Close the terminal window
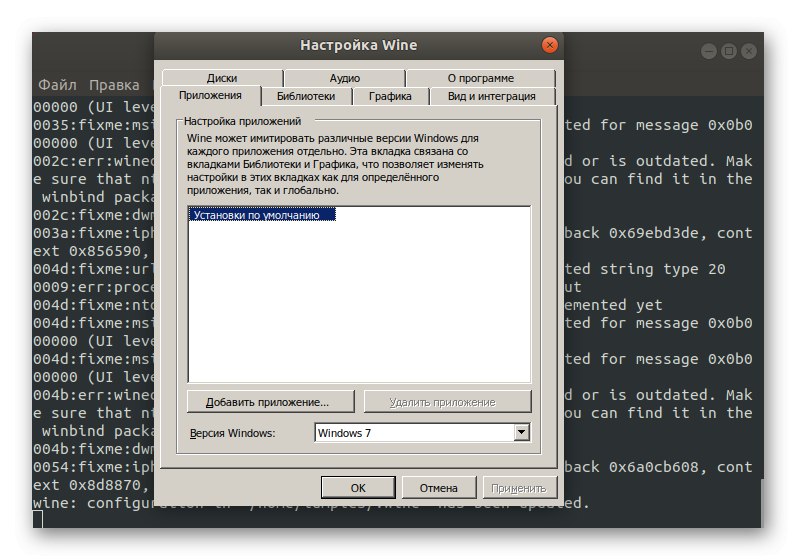 (749, 51)
